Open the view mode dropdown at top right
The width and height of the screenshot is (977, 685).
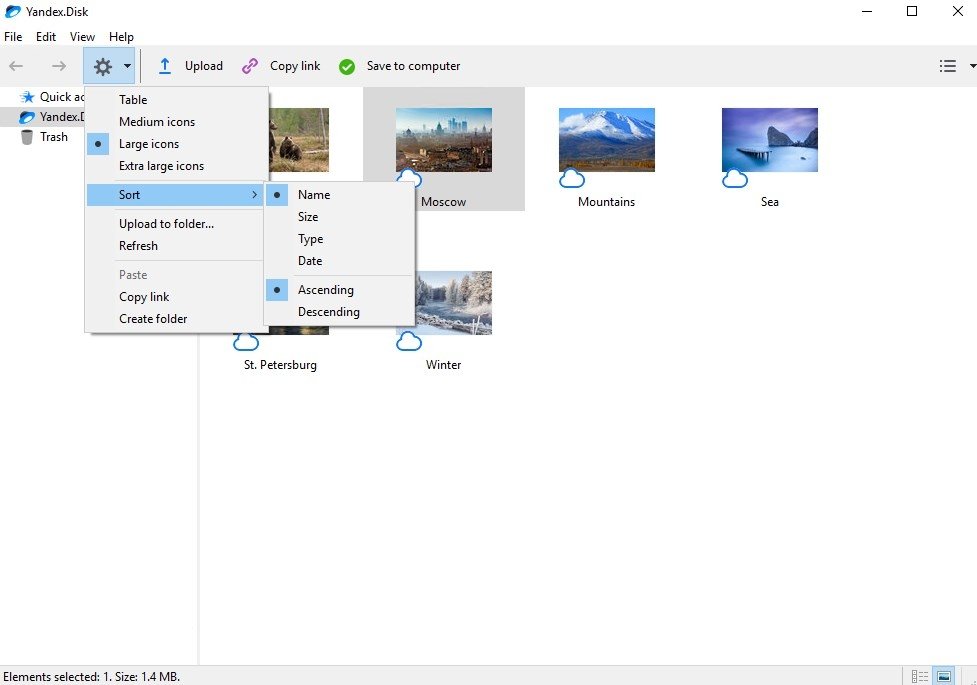coord(972,66)
